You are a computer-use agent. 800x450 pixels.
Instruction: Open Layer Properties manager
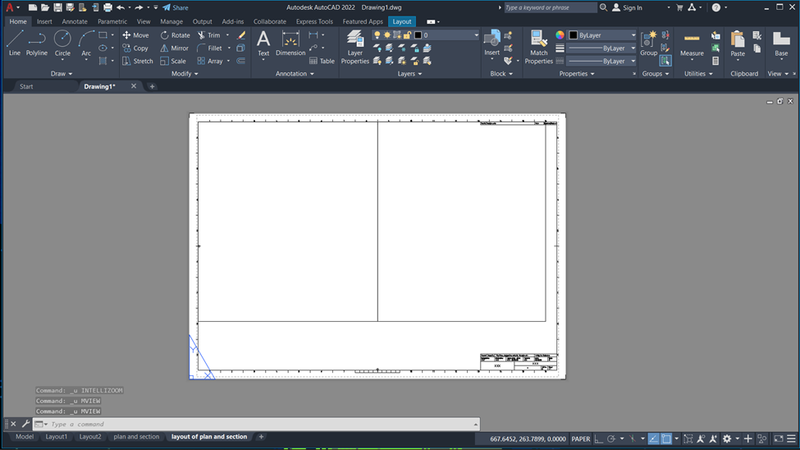coord(355,47)
